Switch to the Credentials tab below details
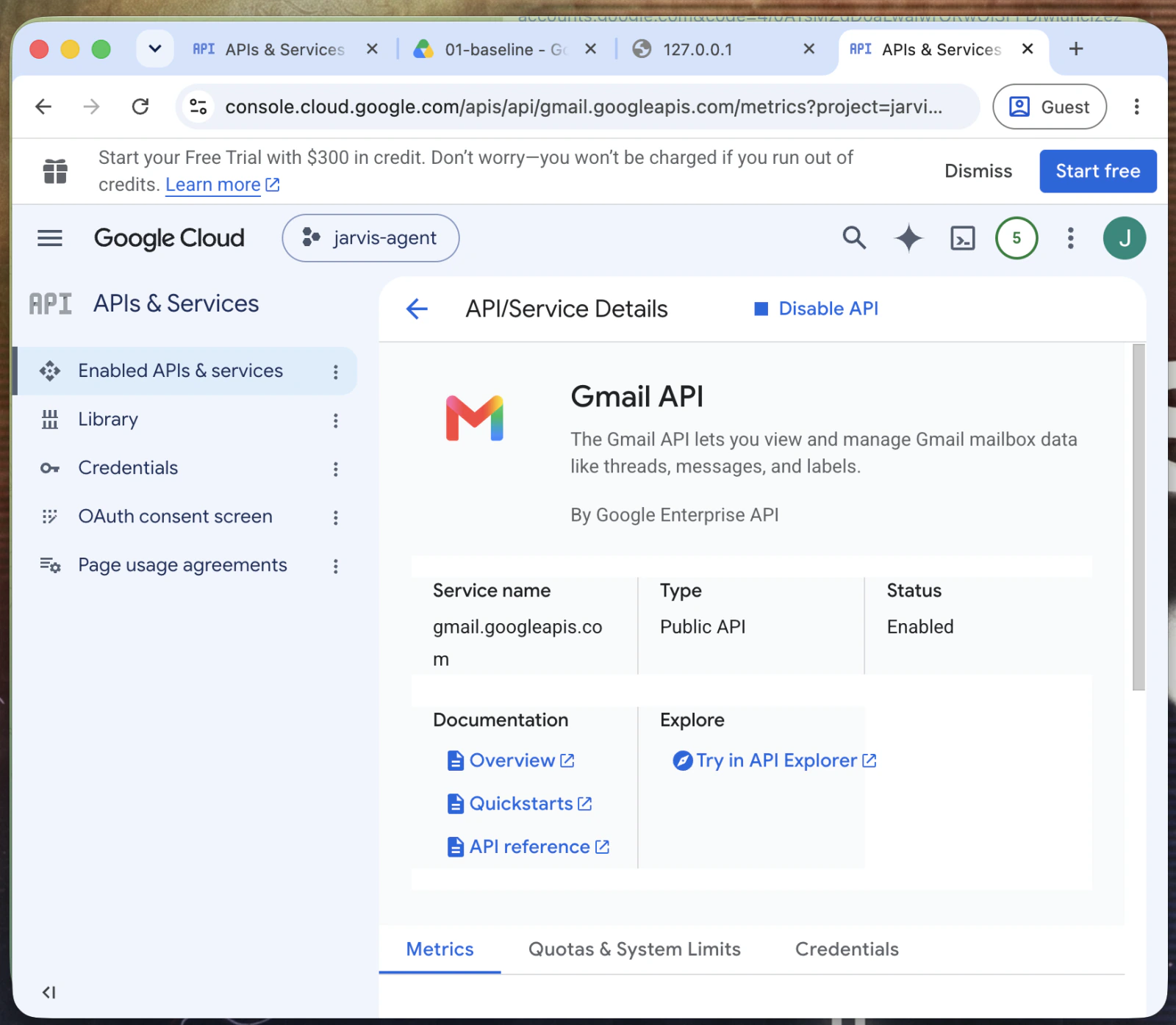 [847, 949]
